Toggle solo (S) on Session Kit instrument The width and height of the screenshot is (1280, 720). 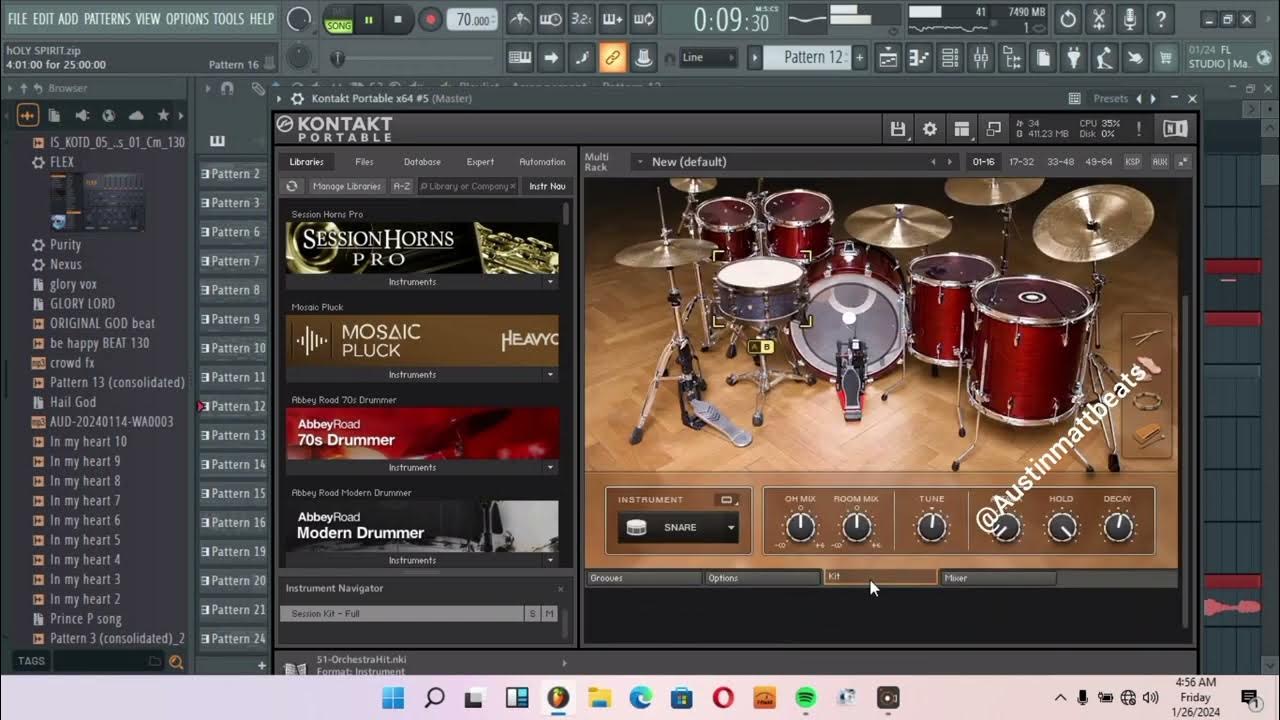[x=532, y=613]
